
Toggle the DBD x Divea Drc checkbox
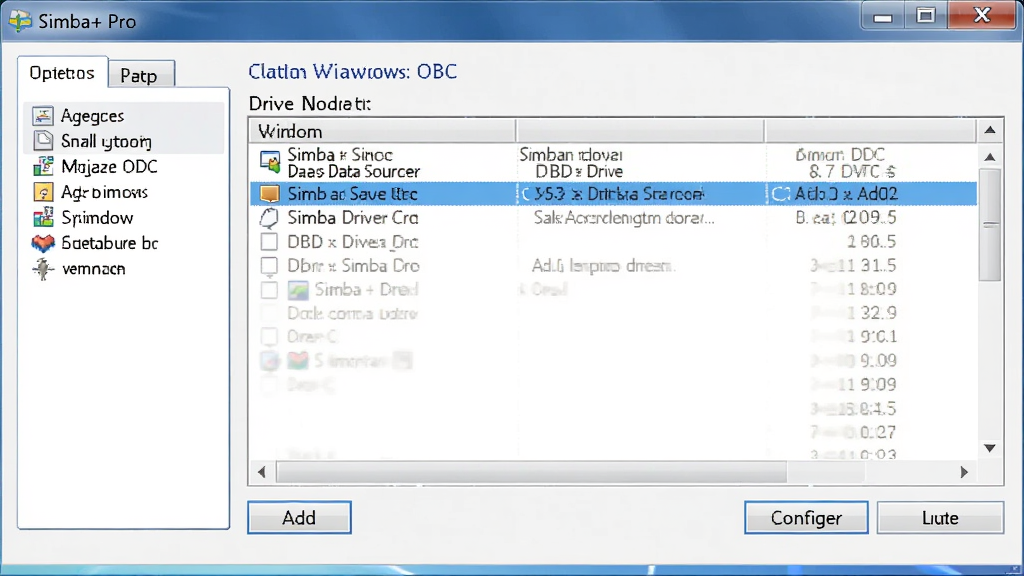[x=269, y=242]
